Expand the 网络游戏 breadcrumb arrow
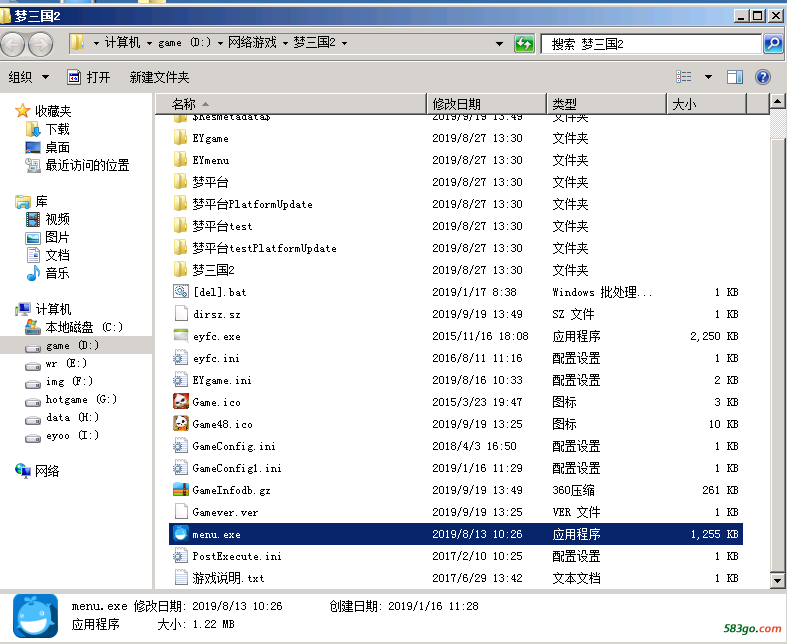The image size is (787, 644). click(285, 44)
